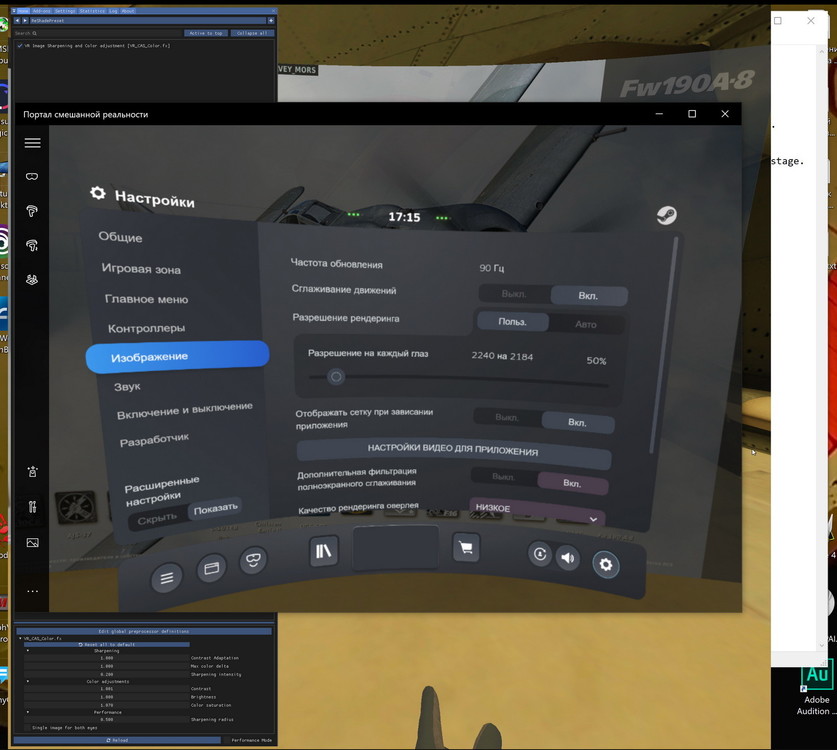Screen dimensions: 837x750
Task: Click the wrench tools icon in portal sidebar
Action: (x=33, y=507)
